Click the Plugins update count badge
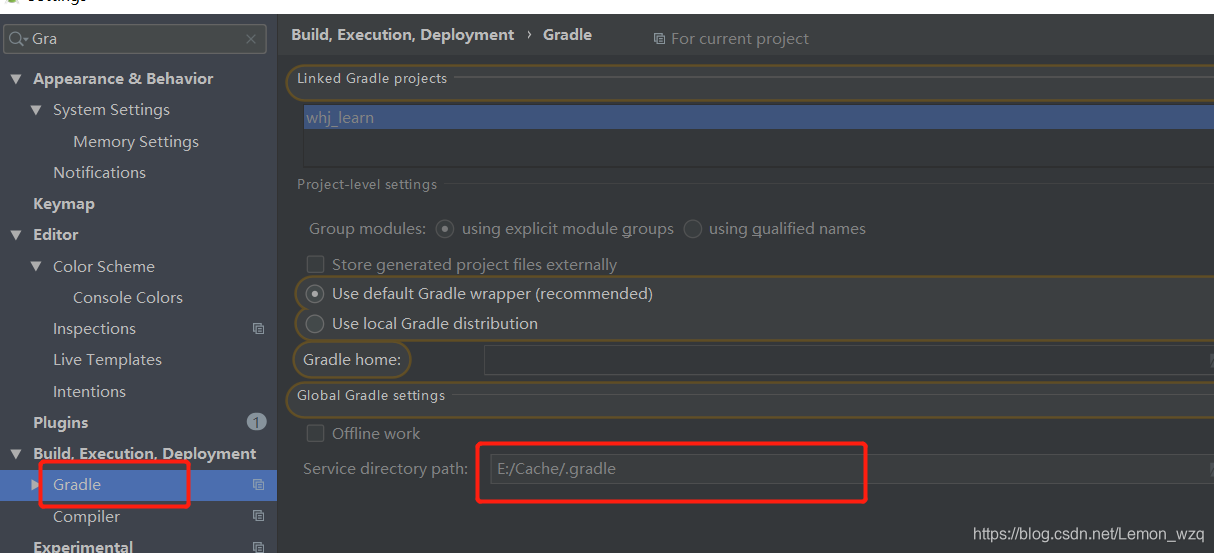 [x=256, y=422]
